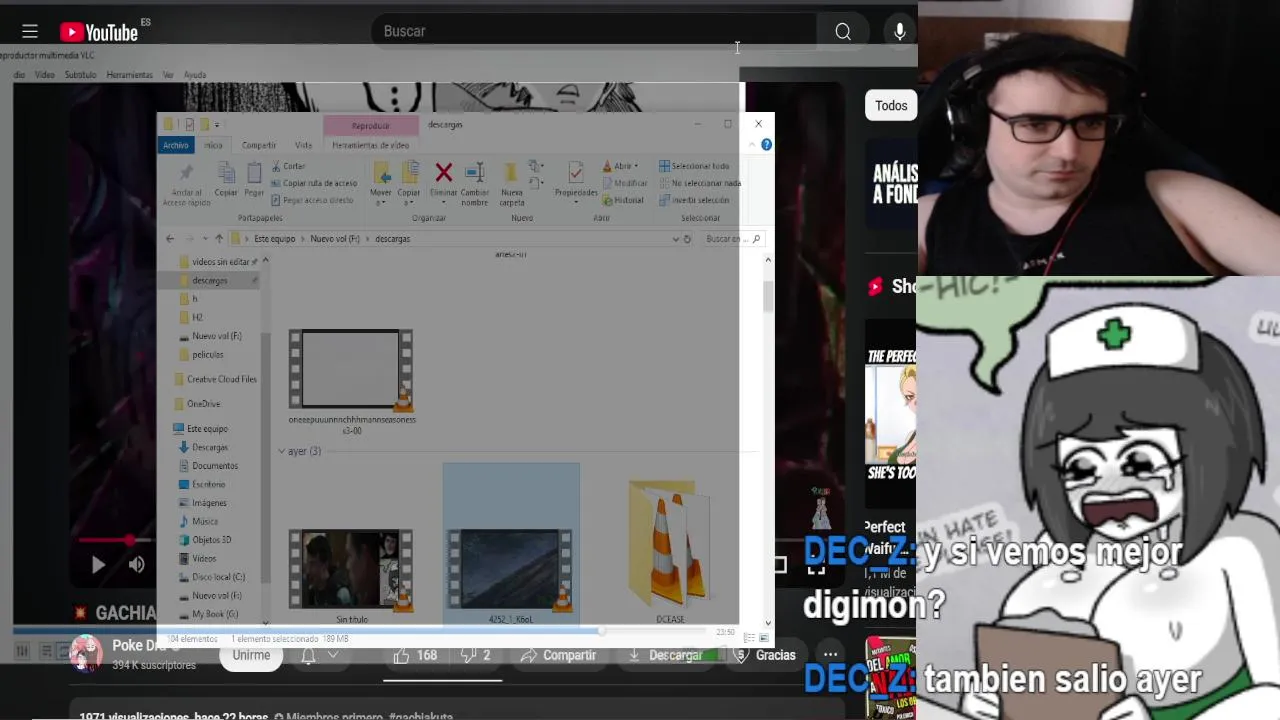Viewport: 1280px width, 720px height.
Task: Click the Copiar ribbon icon
Action: point(226,174)
